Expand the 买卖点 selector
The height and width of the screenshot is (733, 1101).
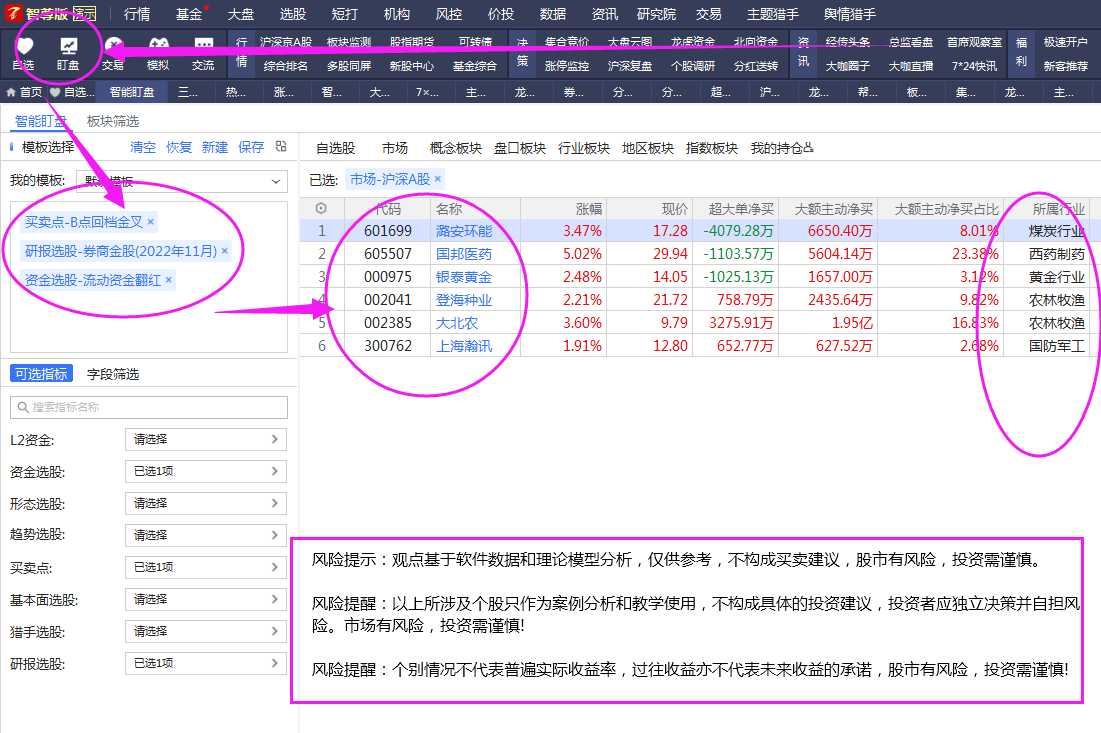(x=206, y=567)
